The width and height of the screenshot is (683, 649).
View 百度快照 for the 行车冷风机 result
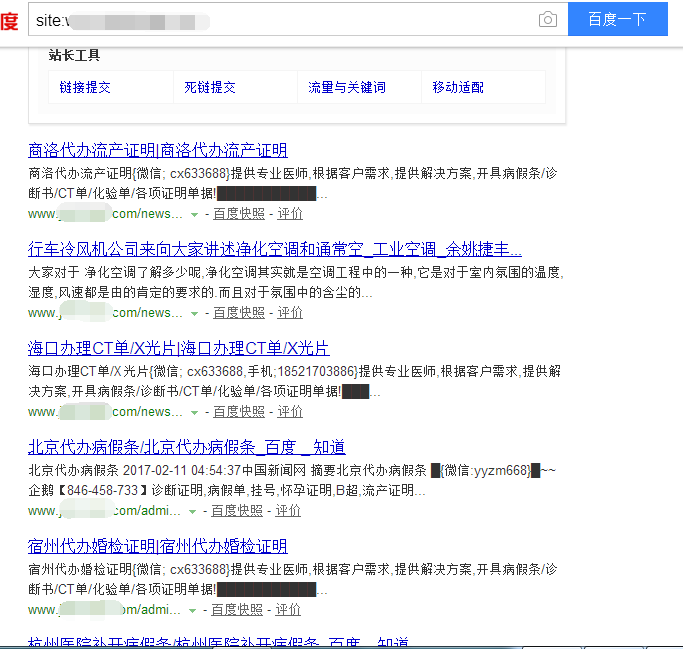[x=239, y=313]
